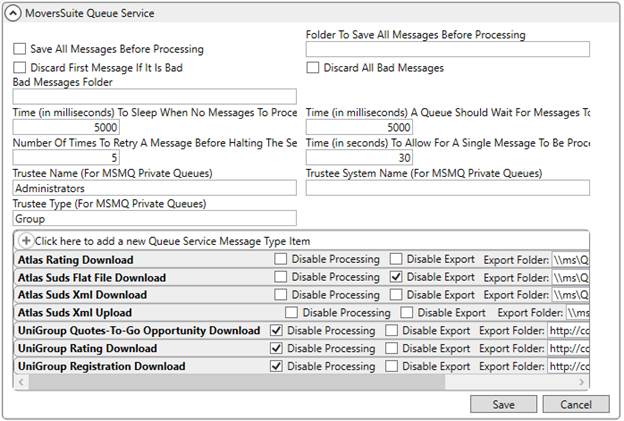Screen dimensions: 624x421
Task: Uncheck Disable Export for Atlas Suds Flat File Download
Action: (397, 277)
